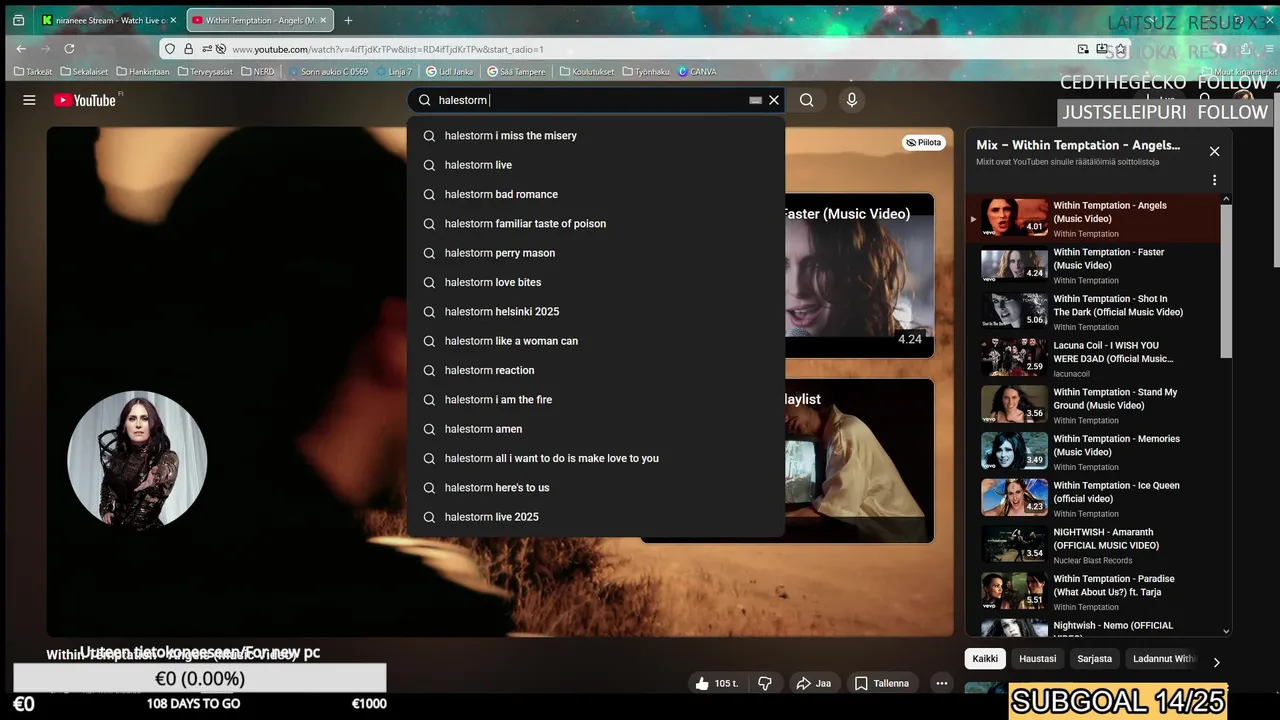The image size is (1280, 720).
Task: Play 'Paradise (What About Us?)' in the playlist
Action: [x=1092, y=592]
